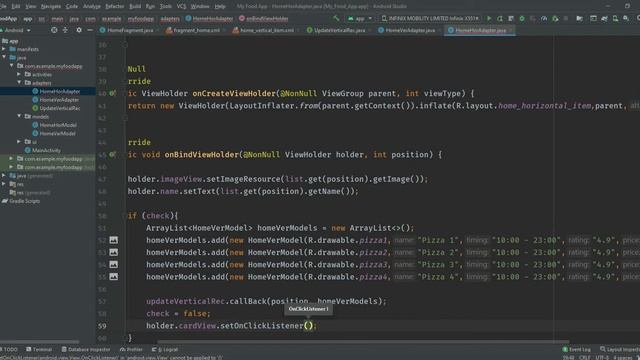Click the UTF-8 encoding in status bar
Screen dimensions: 640x360
click(x=602, y=357)
